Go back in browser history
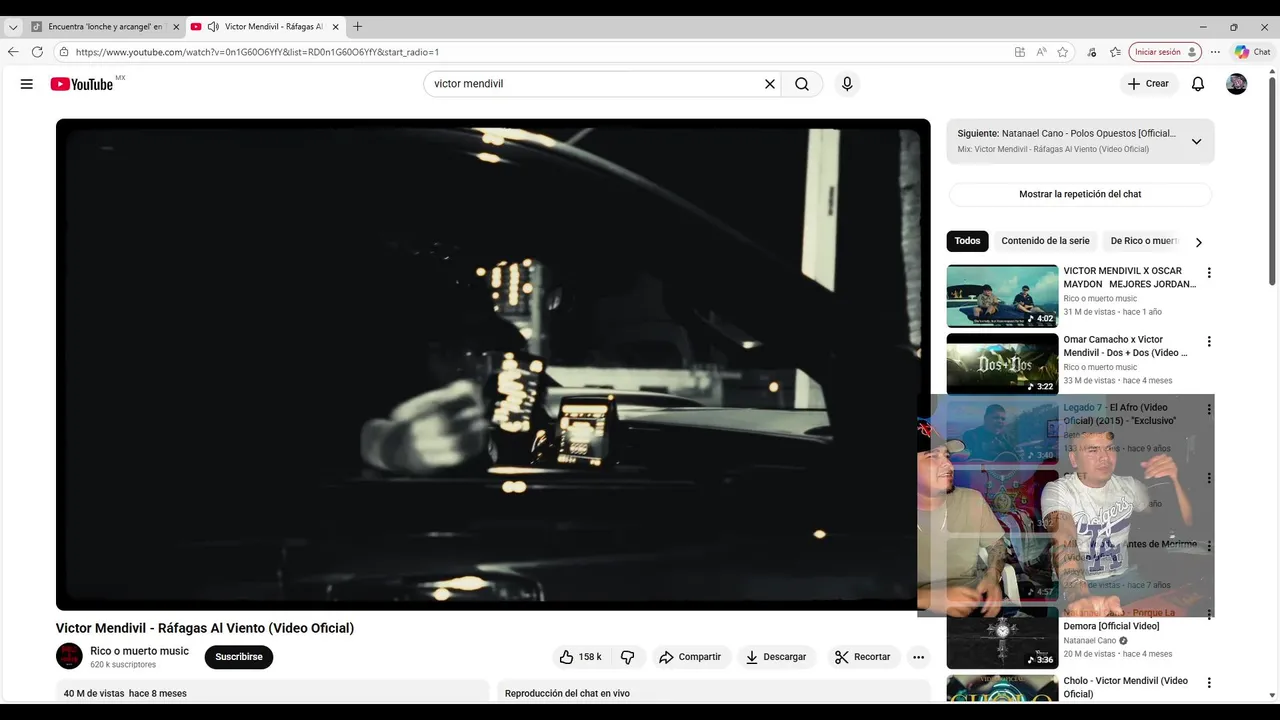This screenshot has width=1280, height=720. coord(13,52)
